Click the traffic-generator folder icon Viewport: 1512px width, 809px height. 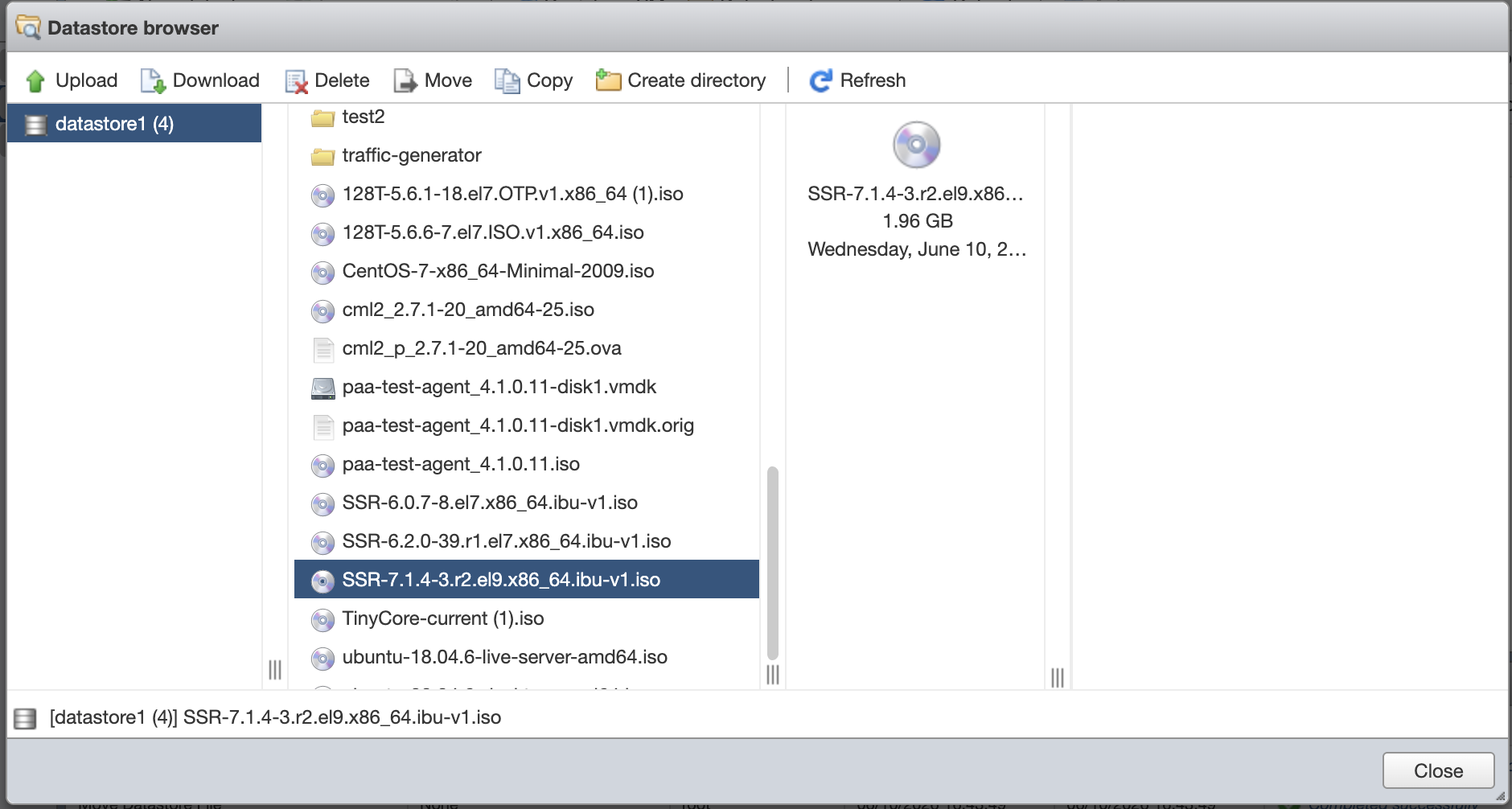click(x=323, y=156)
